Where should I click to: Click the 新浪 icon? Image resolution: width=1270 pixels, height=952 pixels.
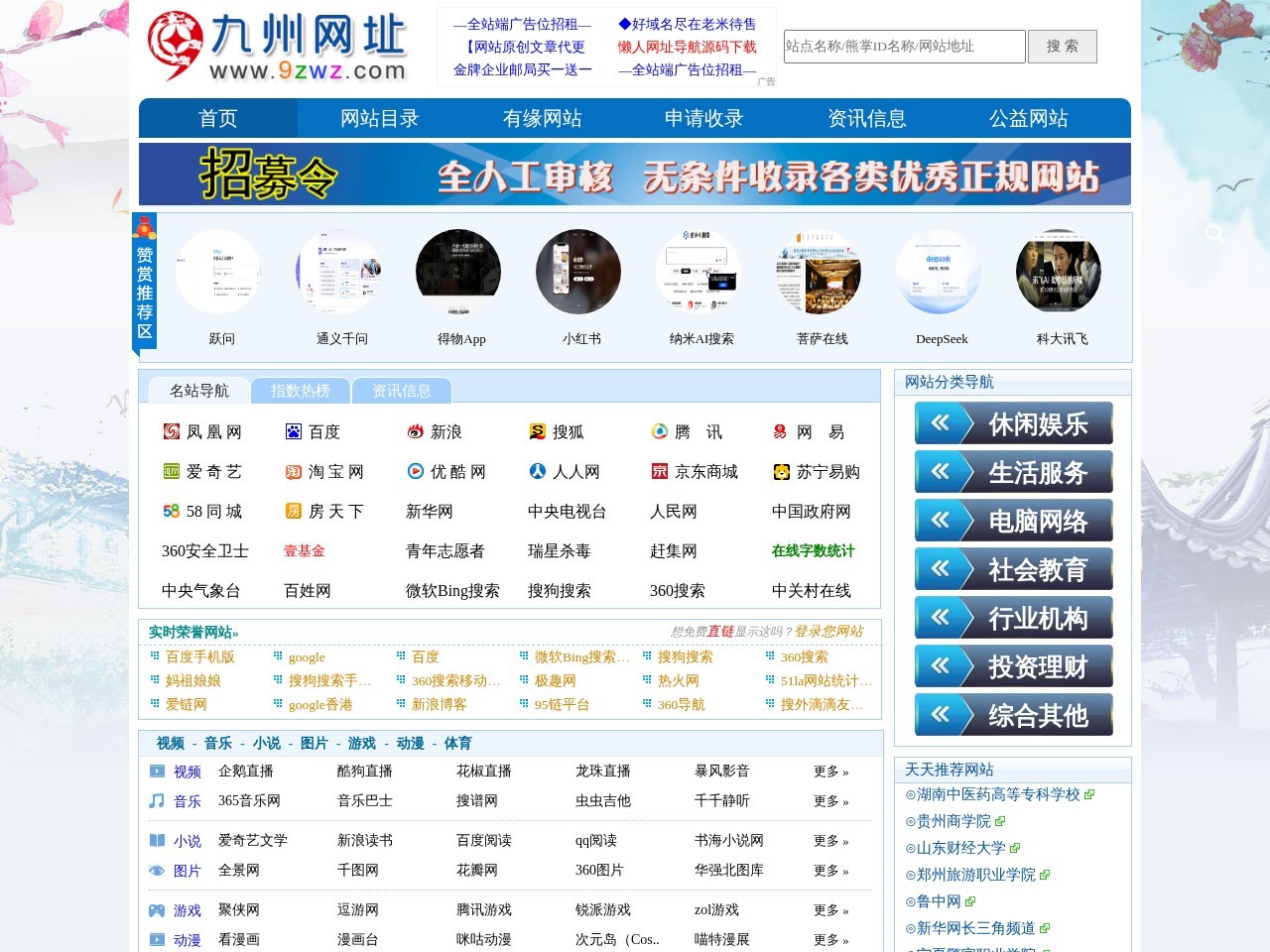click(x=415, y=430)
